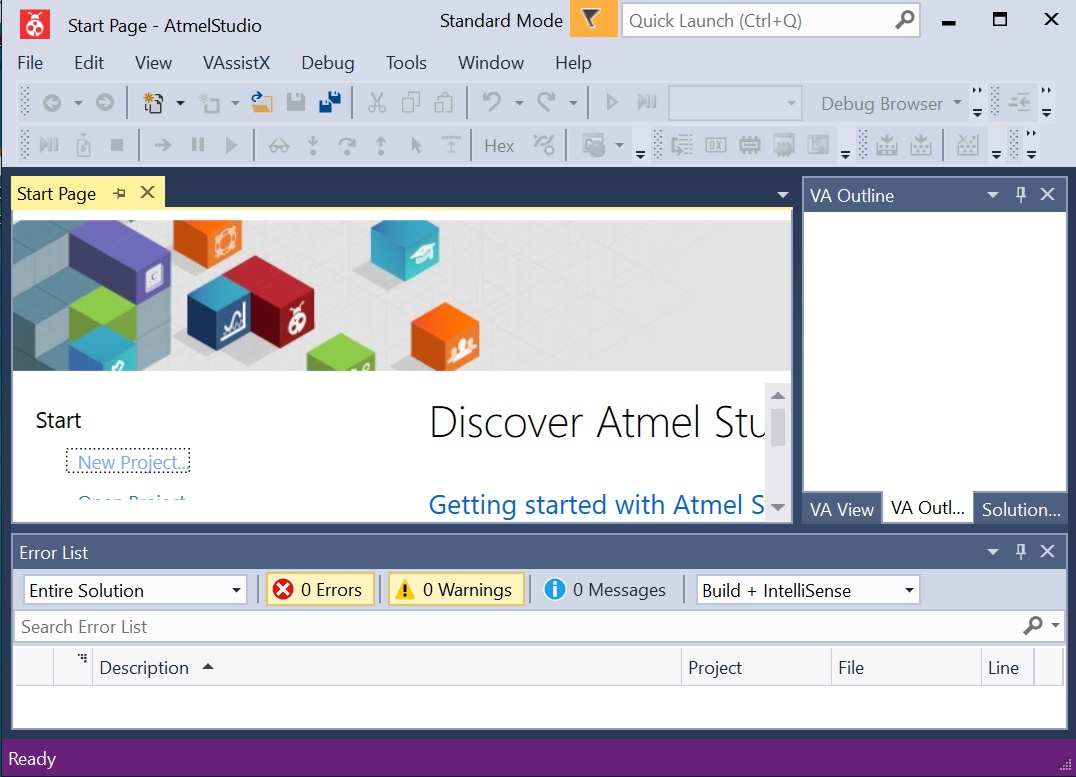Switch to the VA View tab
Viewport: 1076px width, 777px height.
[x=841, y=509]
